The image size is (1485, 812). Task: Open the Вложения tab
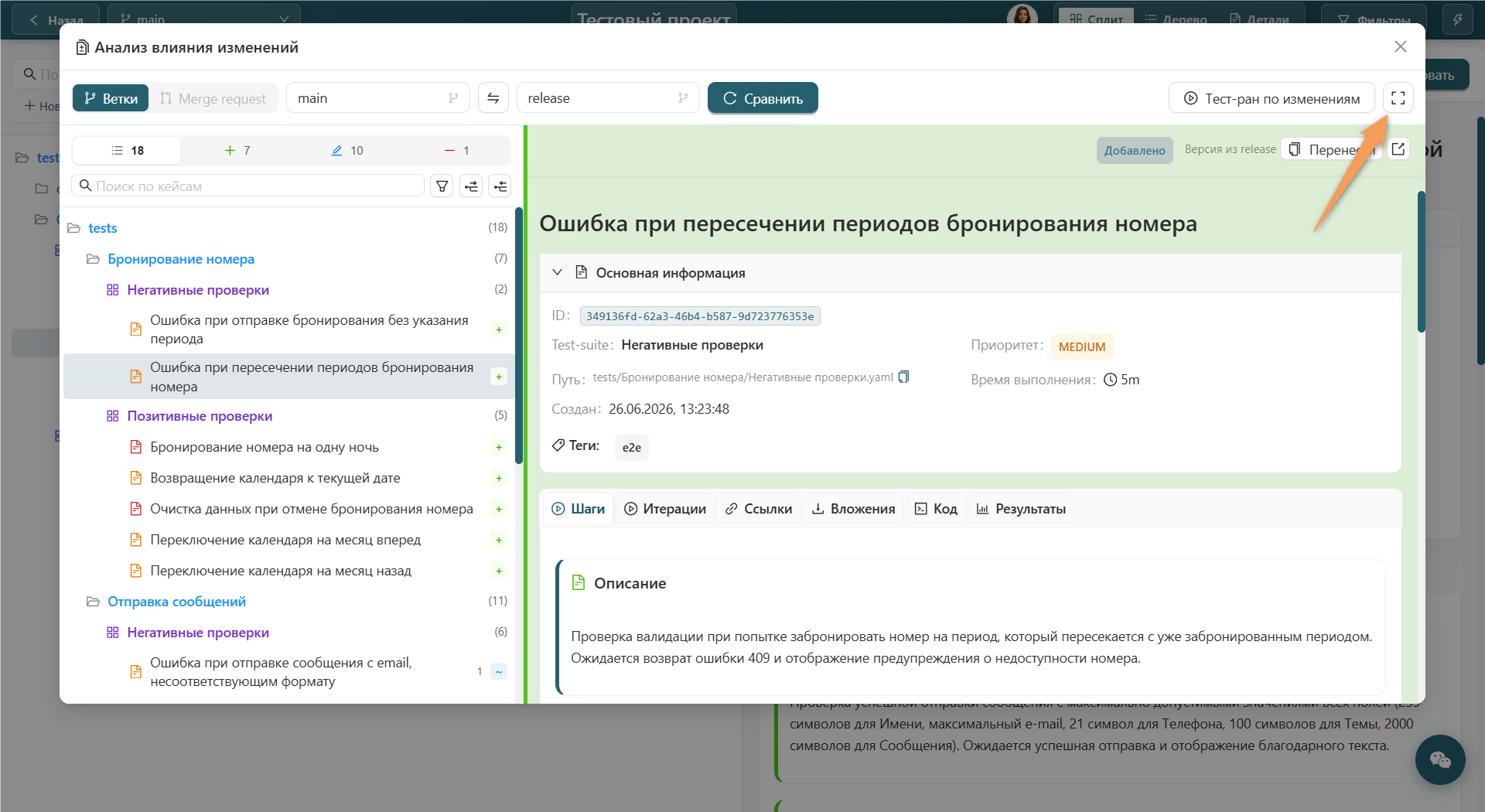point(853,509)
